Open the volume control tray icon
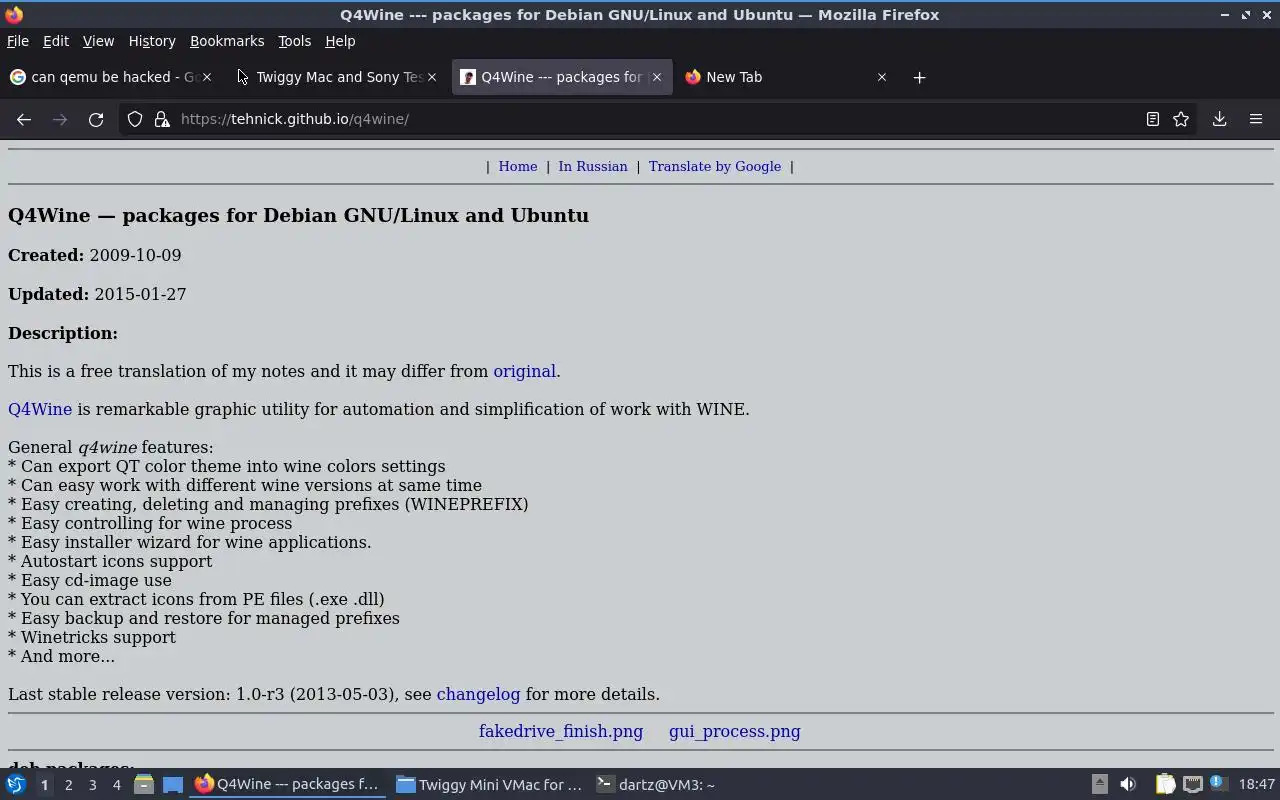Viewport: 1280px width, 800px height. (1128, 785)
